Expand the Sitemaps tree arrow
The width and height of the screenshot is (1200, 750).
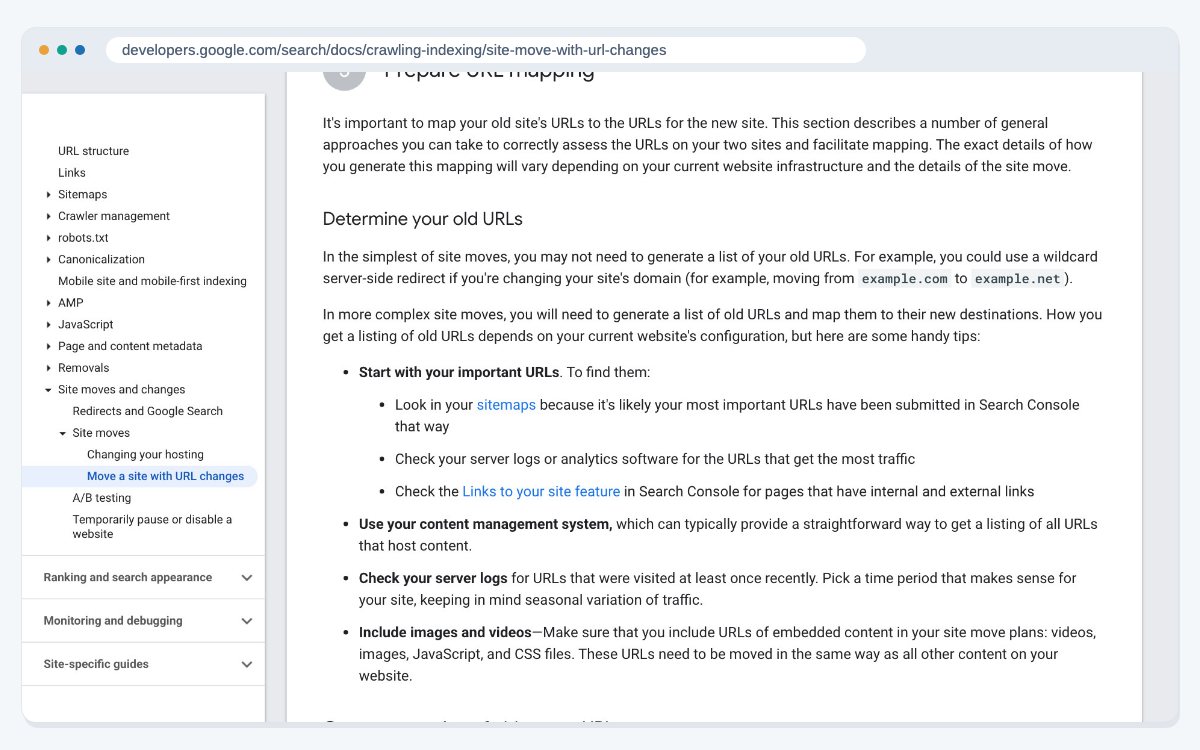click(x=48, y=195)
